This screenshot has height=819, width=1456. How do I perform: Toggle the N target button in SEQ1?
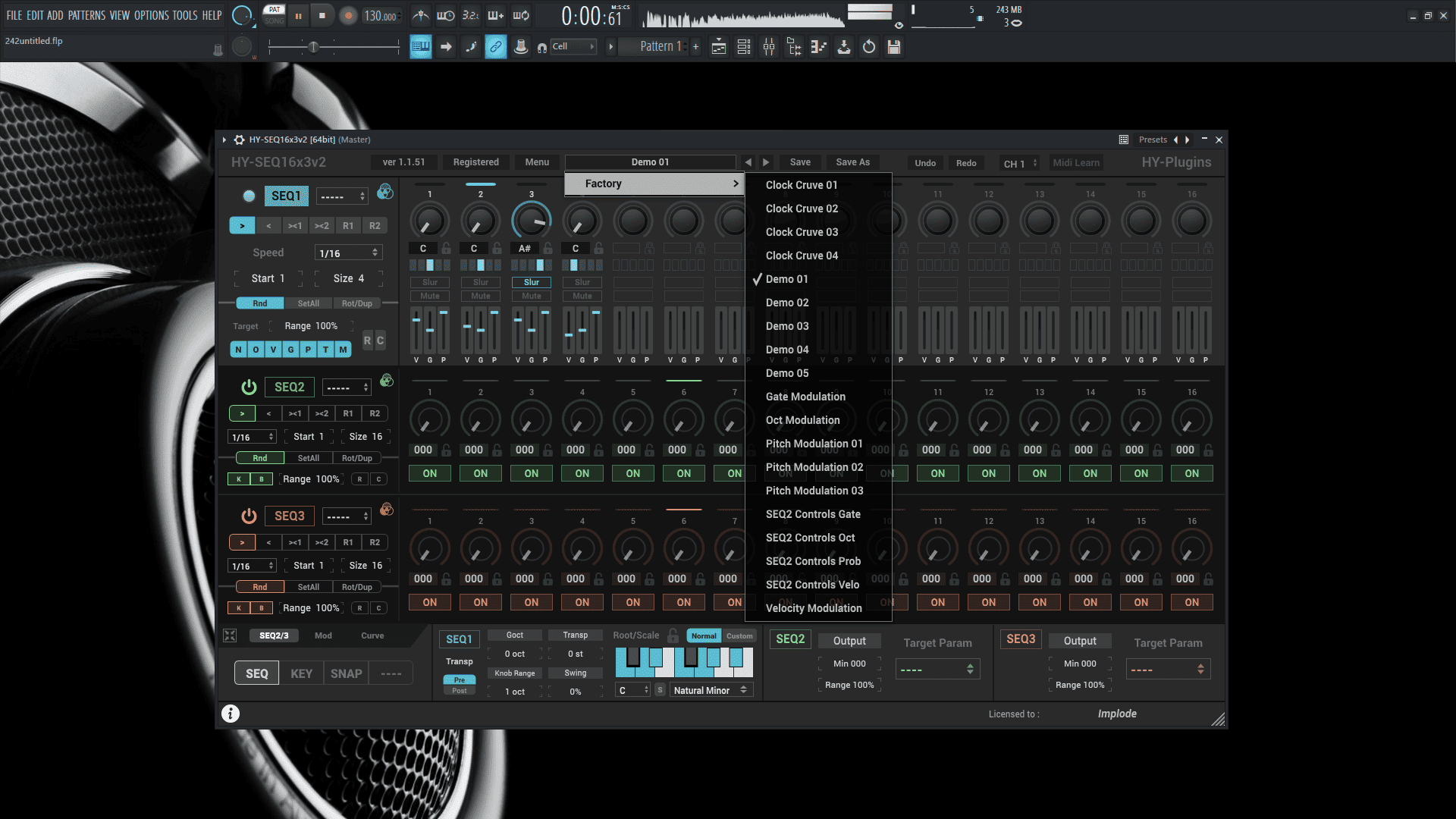pyautogui.click(x=238, y=350)
